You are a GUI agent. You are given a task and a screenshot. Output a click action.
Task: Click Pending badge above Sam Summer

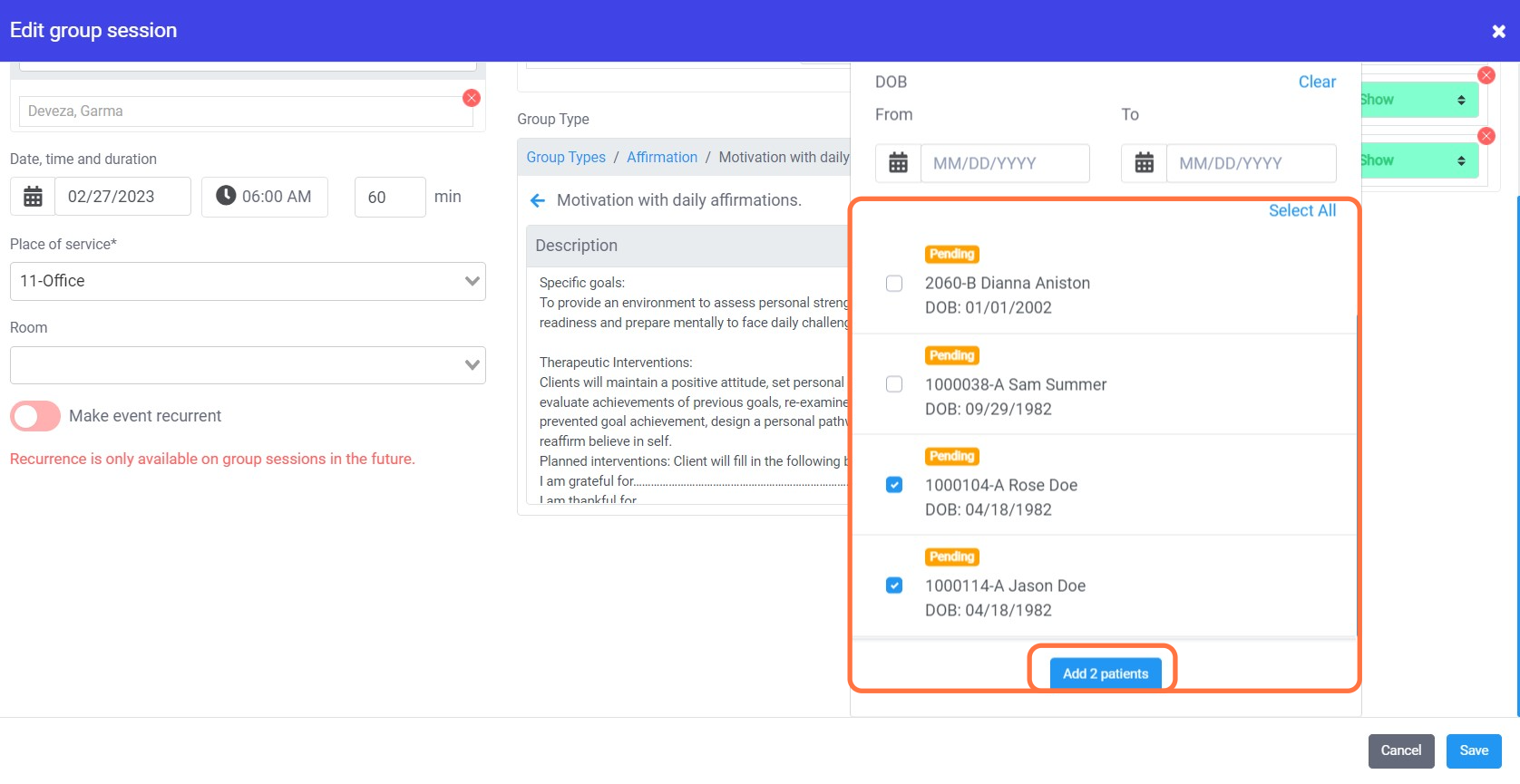click(x=951, y=355)
